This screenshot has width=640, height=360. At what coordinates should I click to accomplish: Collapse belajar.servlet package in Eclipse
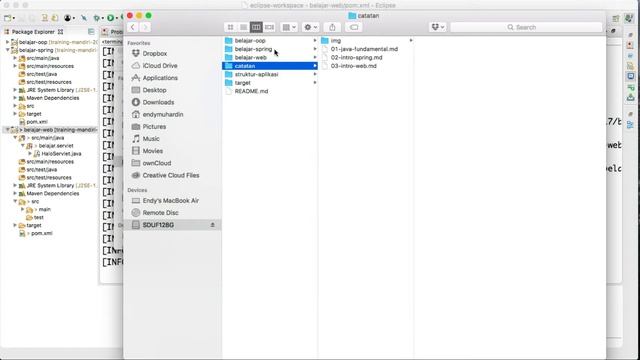pyautogui.click(x=23, y=146)
